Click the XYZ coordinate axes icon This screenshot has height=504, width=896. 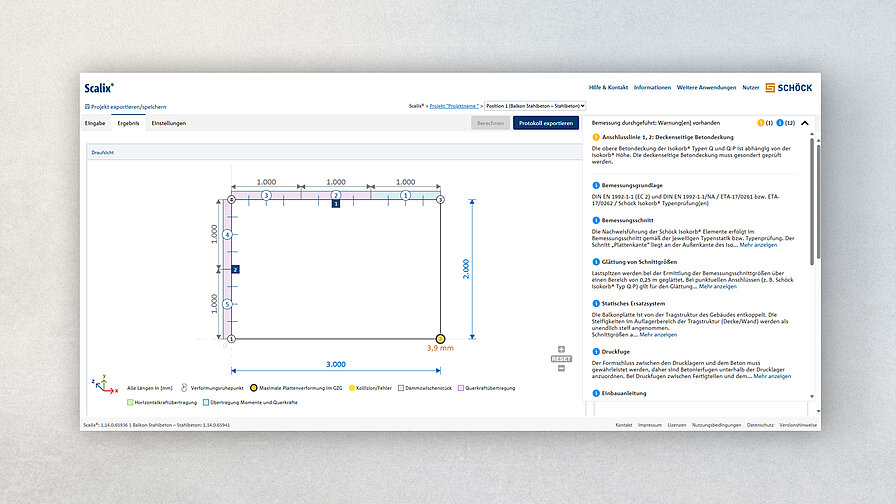(100, 383)
